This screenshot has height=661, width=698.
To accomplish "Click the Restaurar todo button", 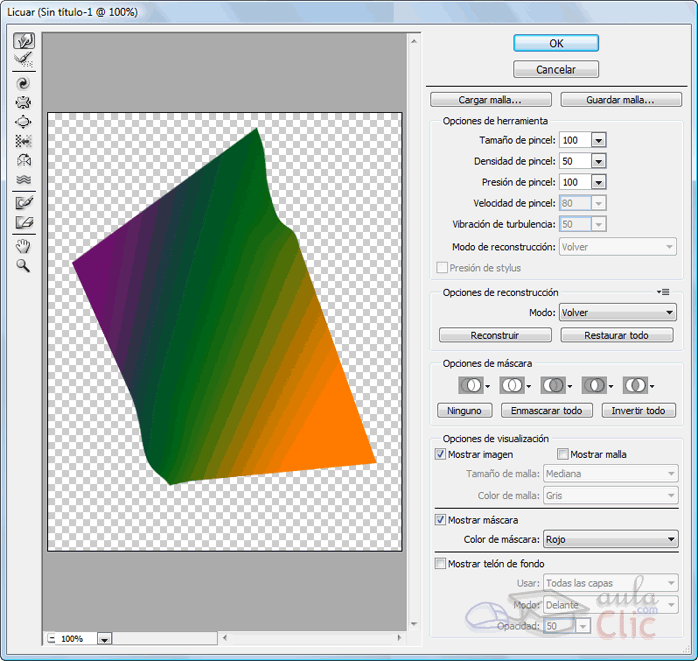I will point(617,335).
